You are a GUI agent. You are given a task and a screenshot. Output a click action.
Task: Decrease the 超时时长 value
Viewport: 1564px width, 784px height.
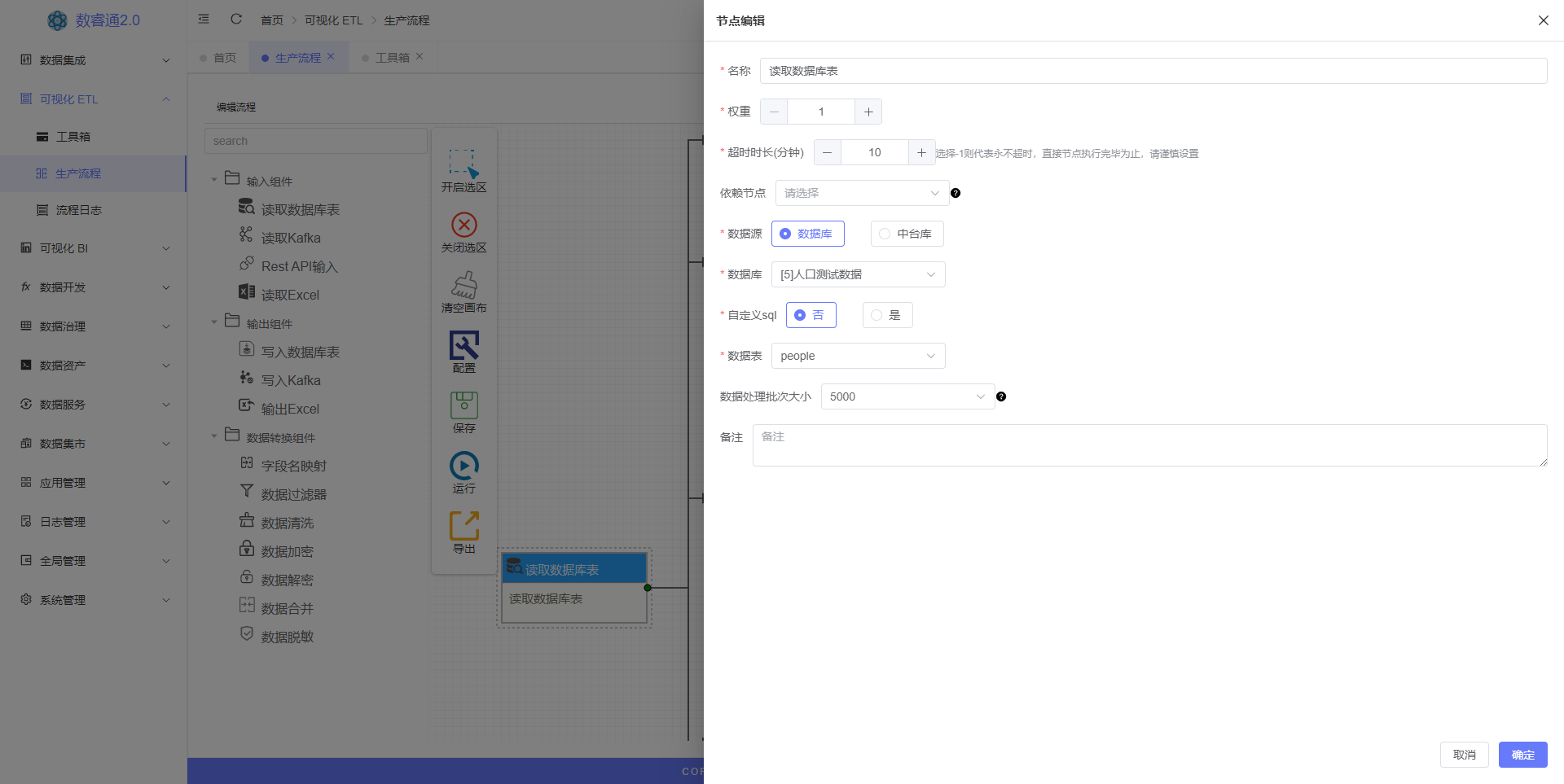[x=827, y=152]
